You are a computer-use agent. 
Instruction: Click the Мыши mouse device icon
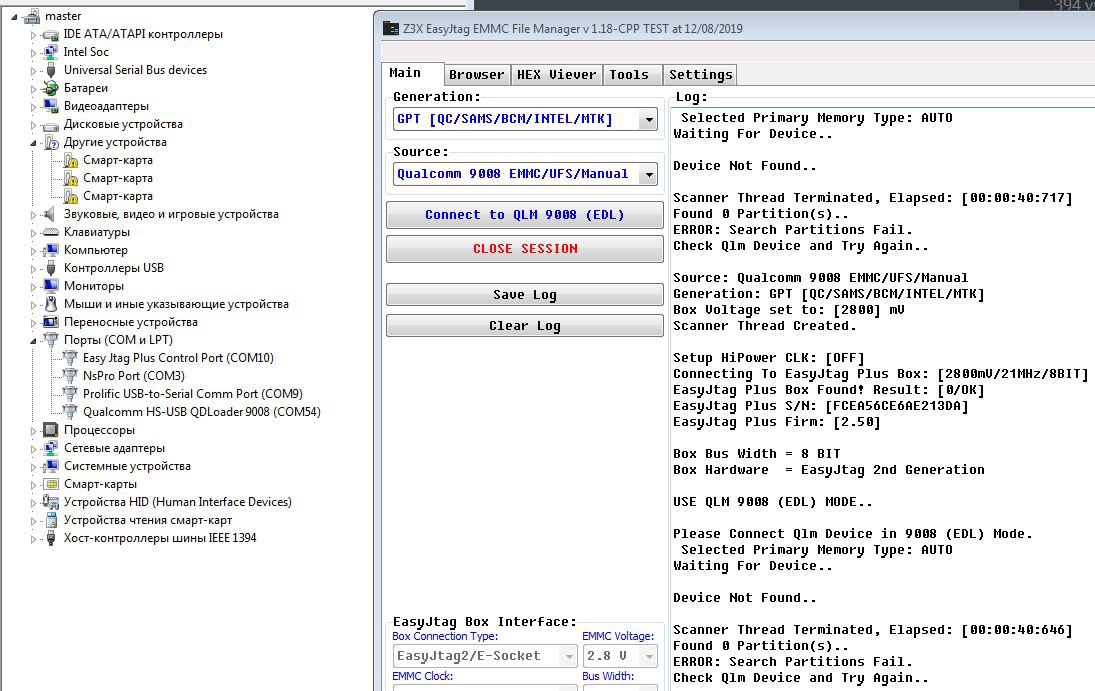[x=50, y=305]
